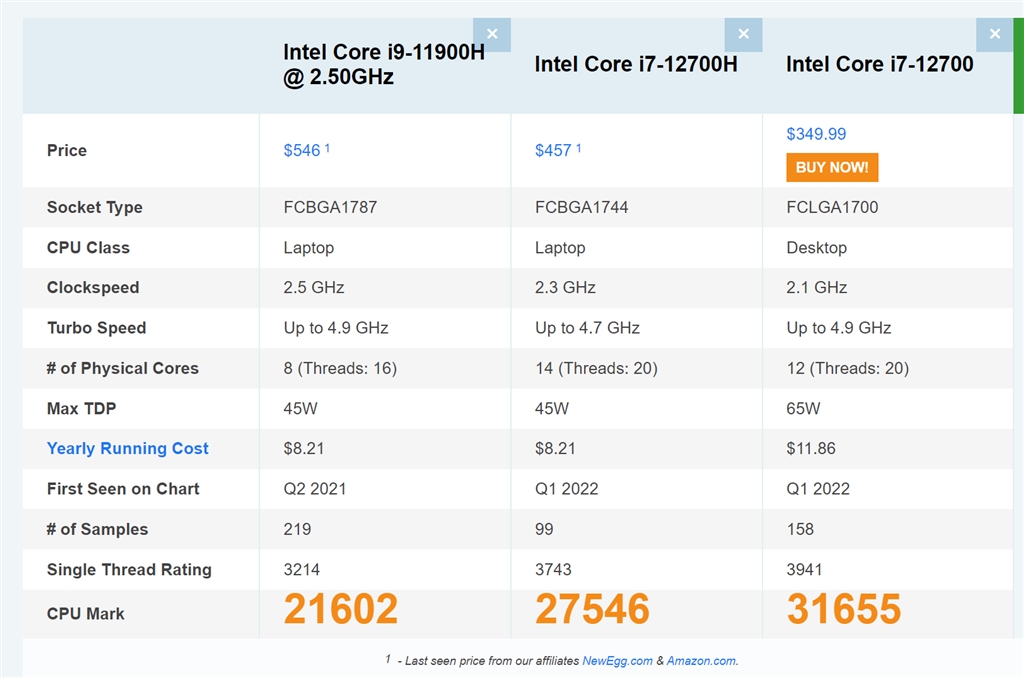The width and height of the screenshot is (1024, 678).
Task: Visit the NewEgg.com affiliate link
Action: pos(617,661)
